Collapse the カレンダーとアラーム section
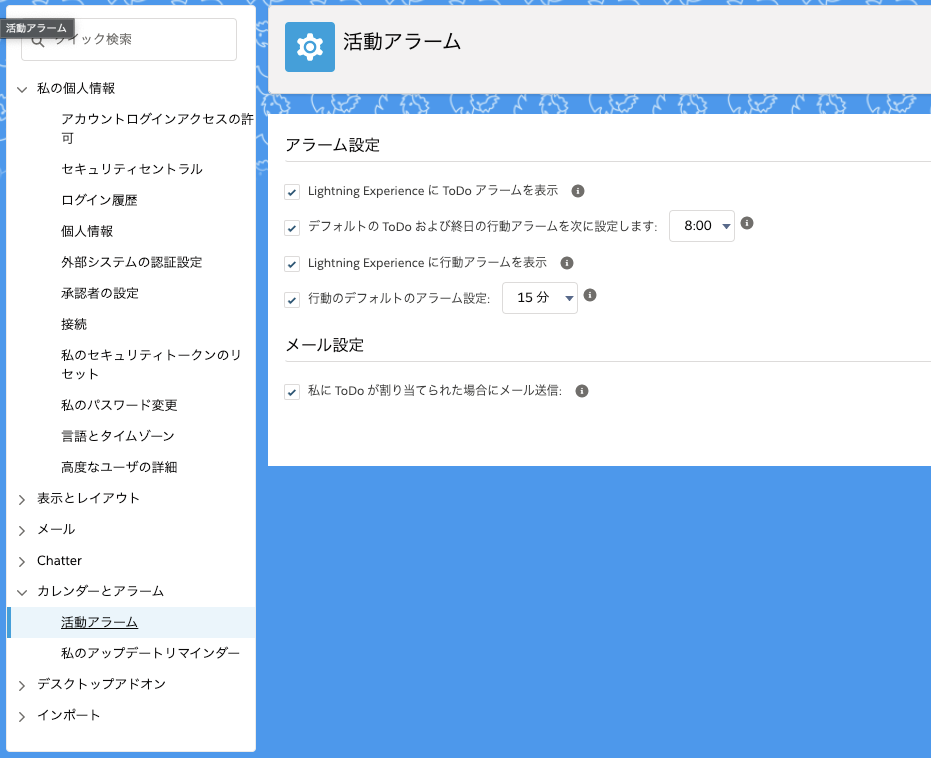Viewport: 931px width, 758px height. [22, 592]
